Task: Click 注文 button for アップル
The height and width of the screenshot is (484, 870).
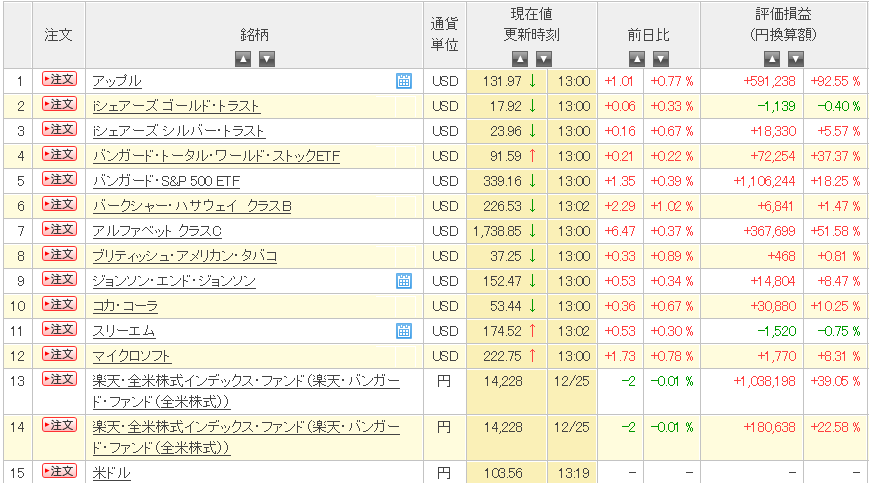Action: [59, 79]
